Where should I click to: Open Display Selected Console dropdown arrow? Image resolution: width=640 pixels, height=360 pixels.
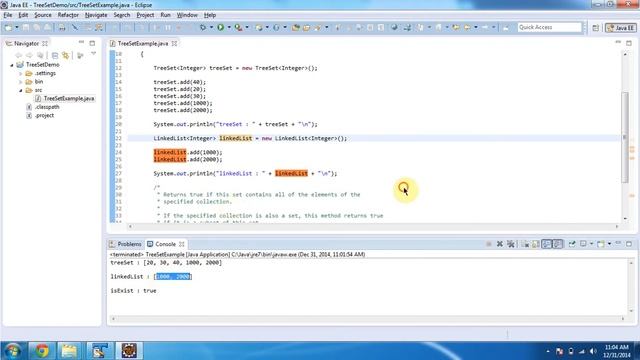591,244
